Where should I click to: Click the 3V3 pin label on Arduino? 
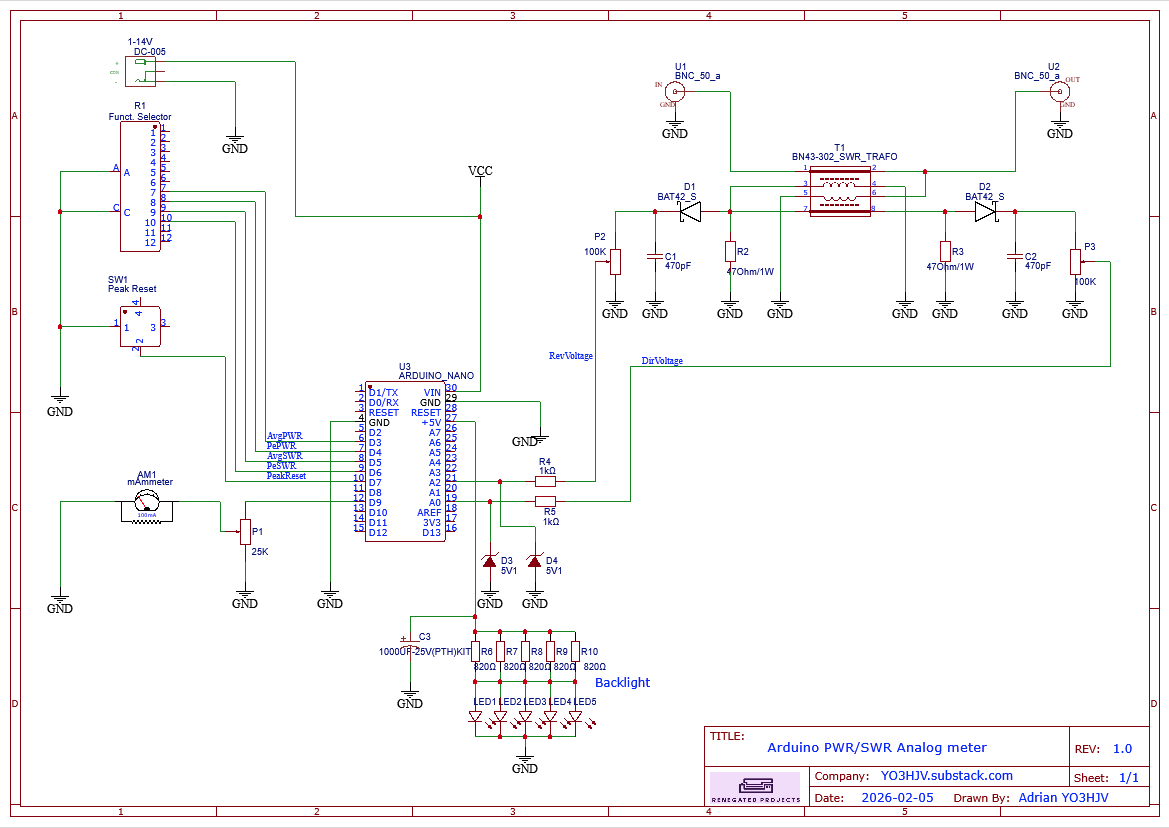(432, 522)
